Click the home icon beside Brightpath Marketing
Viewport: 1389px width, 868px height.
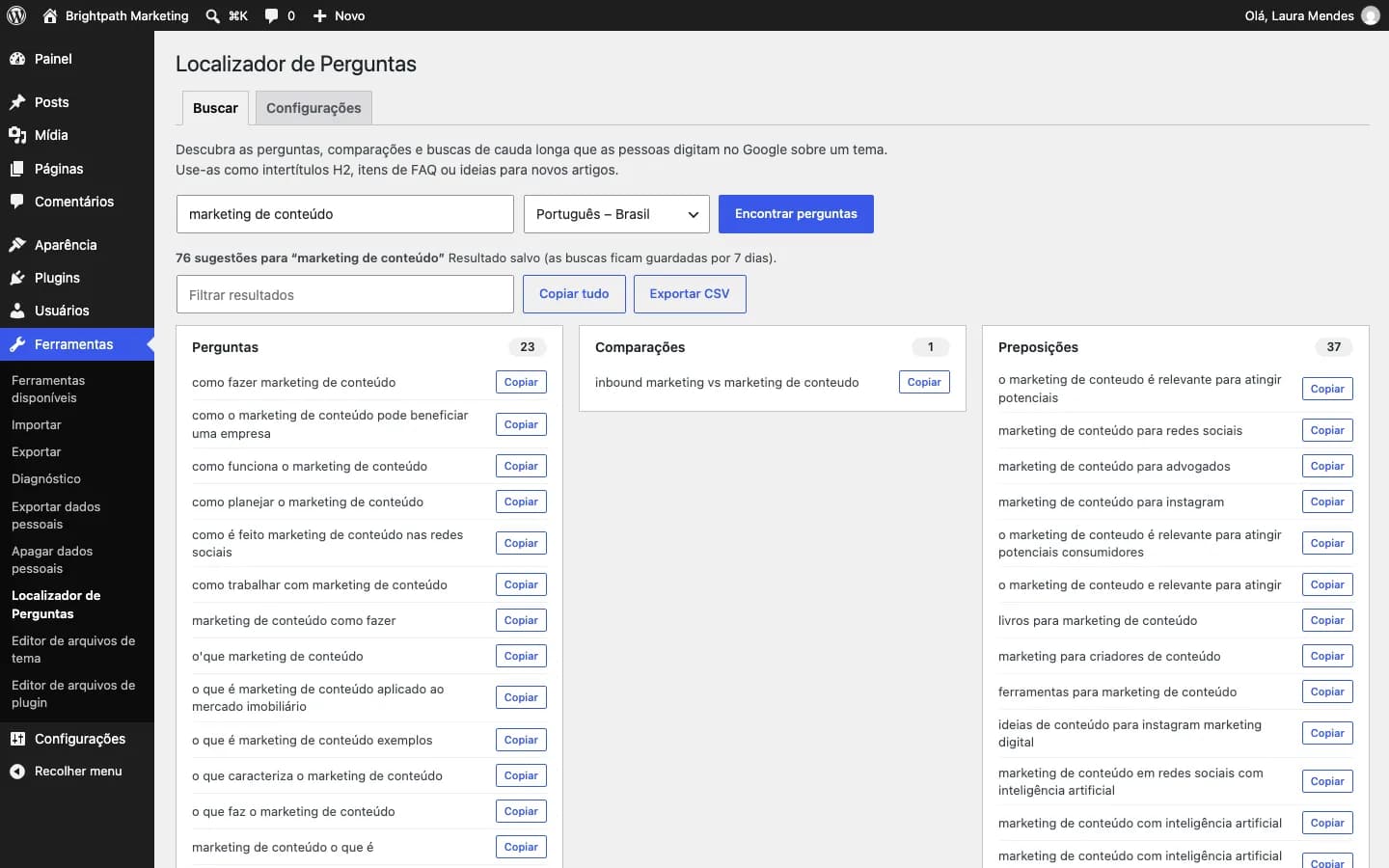click(x=50, y=15)
